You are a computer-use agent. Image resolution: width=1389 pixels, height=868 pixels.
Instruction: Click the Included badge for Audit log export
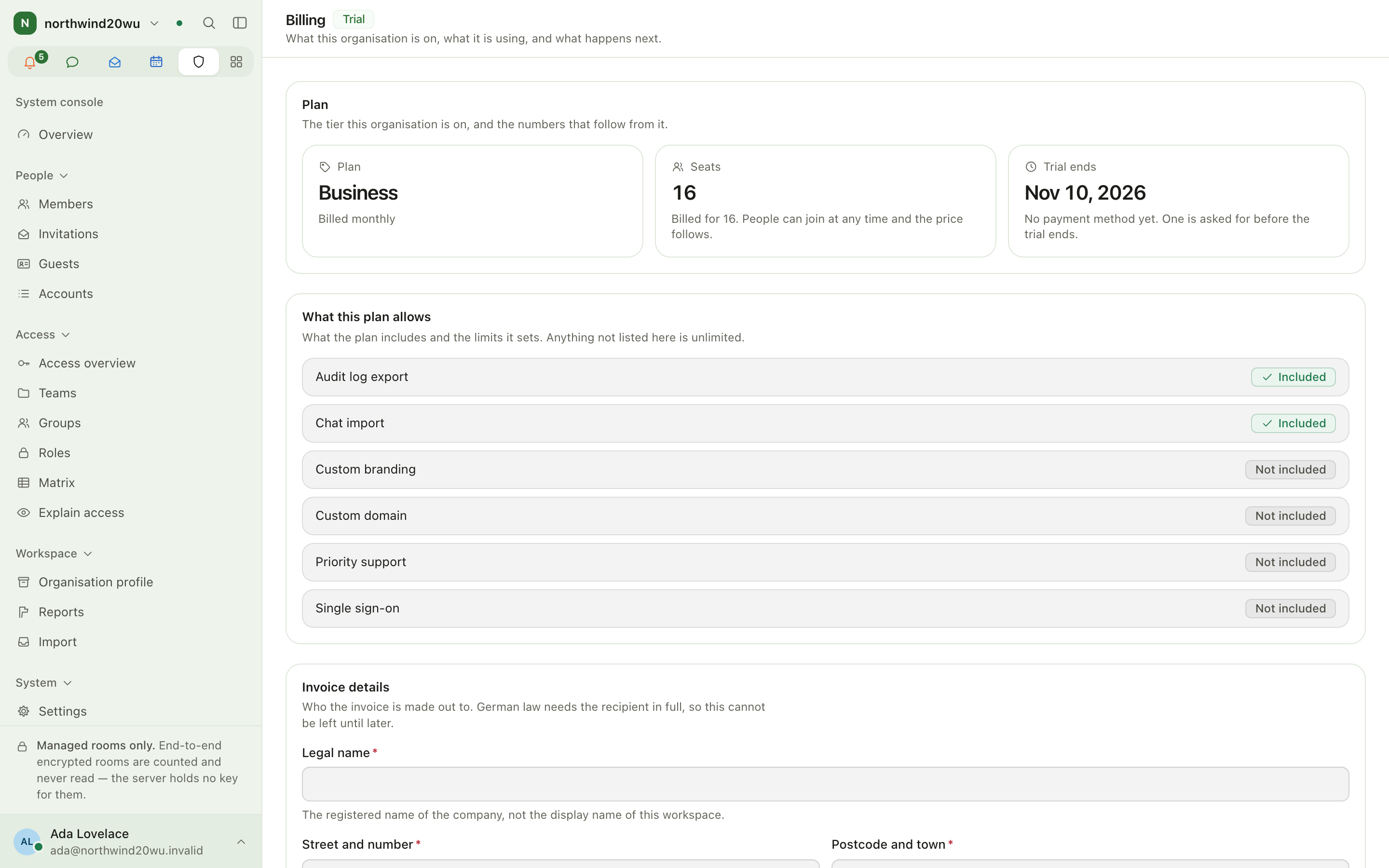1293,377
